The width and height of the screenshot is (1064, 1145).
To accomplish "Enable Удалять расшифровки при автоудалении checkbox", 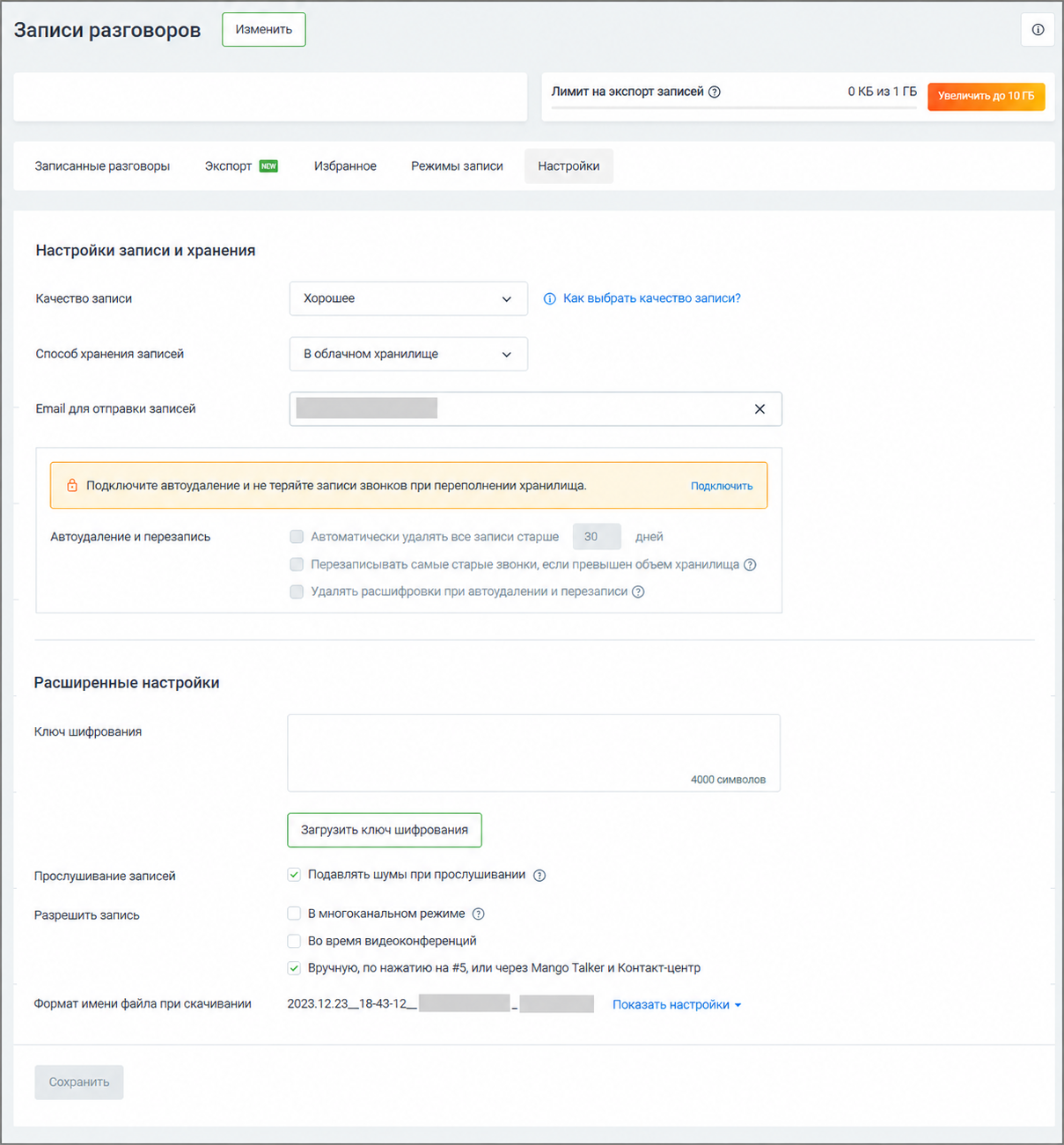I will point(297,591).
